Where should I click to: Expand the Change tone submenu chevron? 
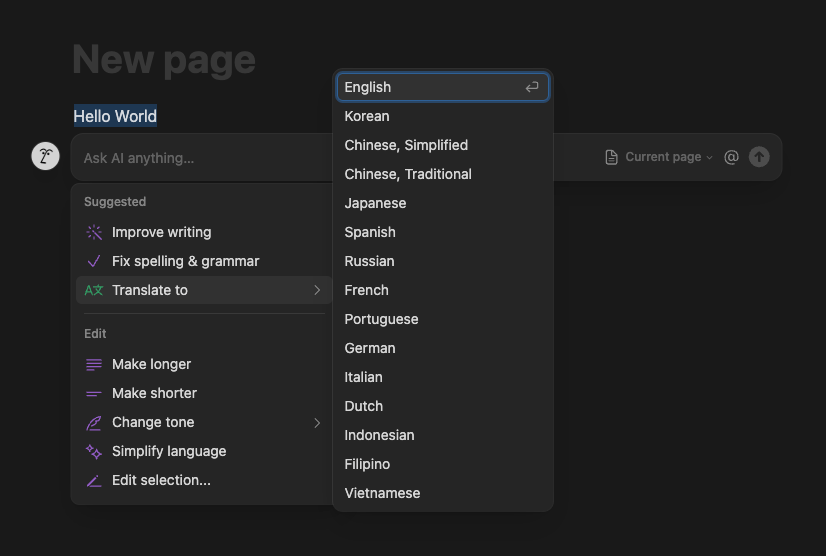tap(317, 423)
